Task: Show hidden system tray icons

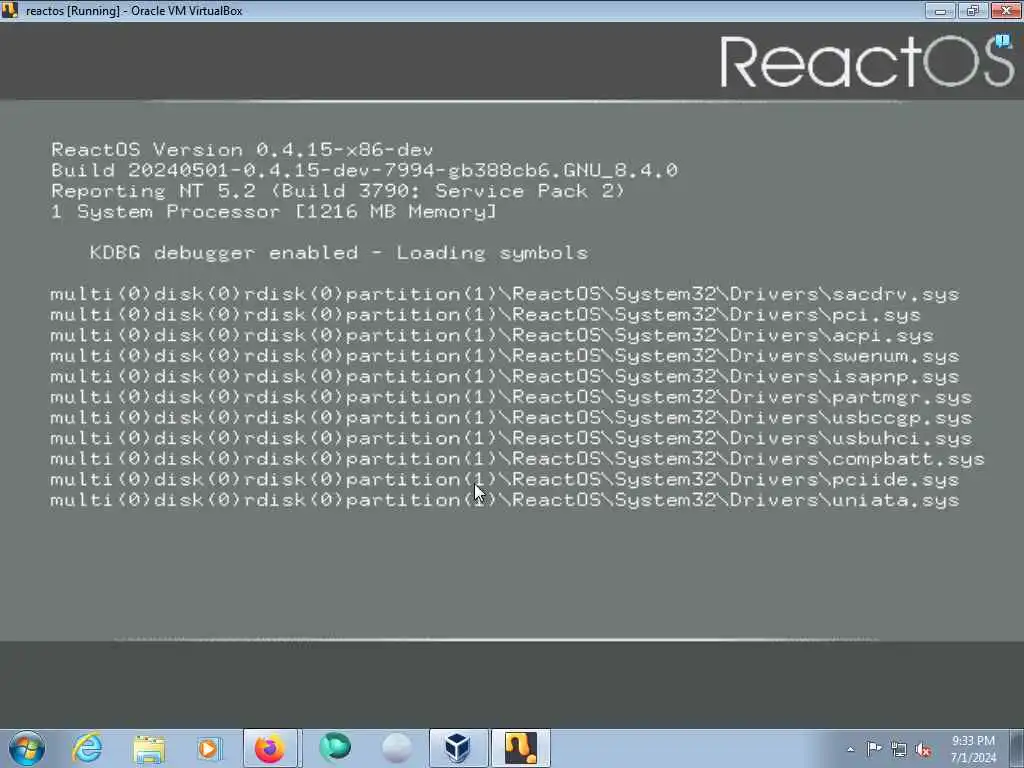Action: (850, 749)
